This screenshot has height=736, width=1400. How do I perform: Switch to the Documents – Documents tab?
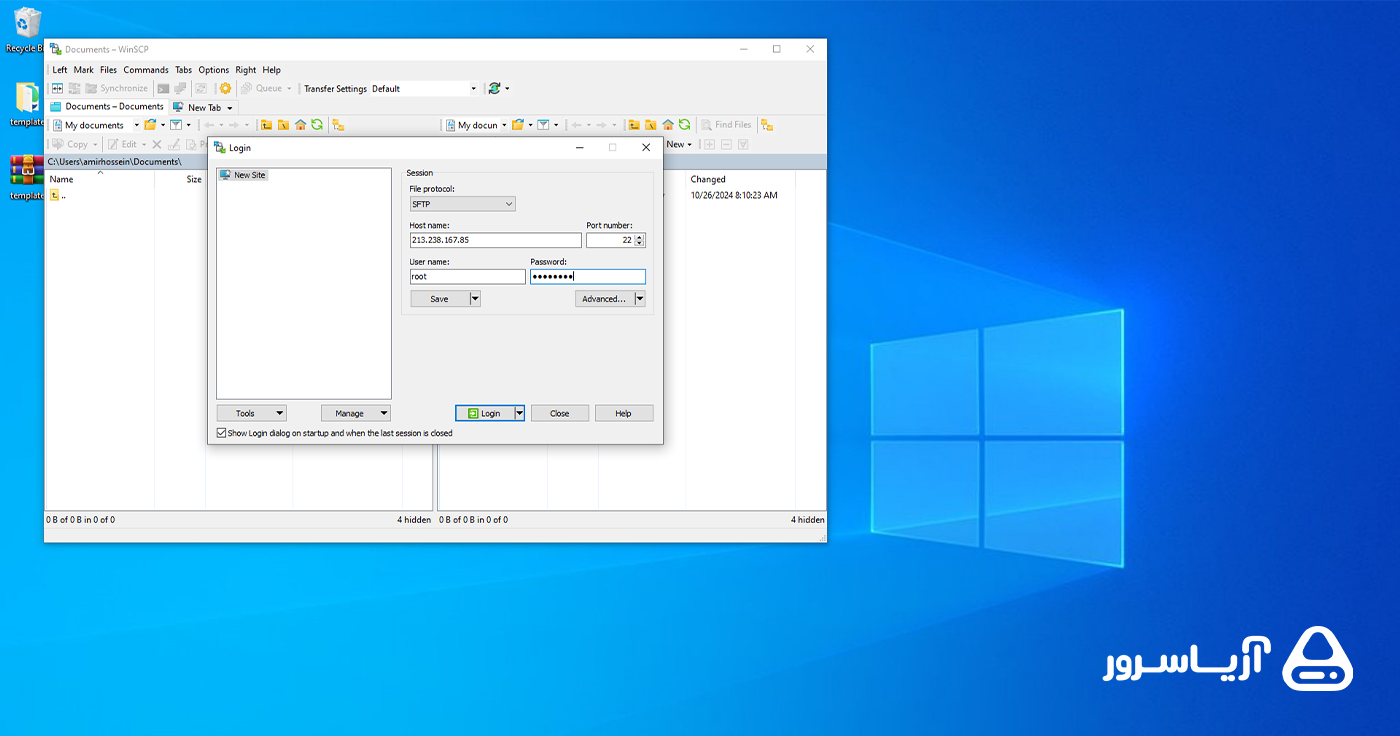[x=107, y=106]
